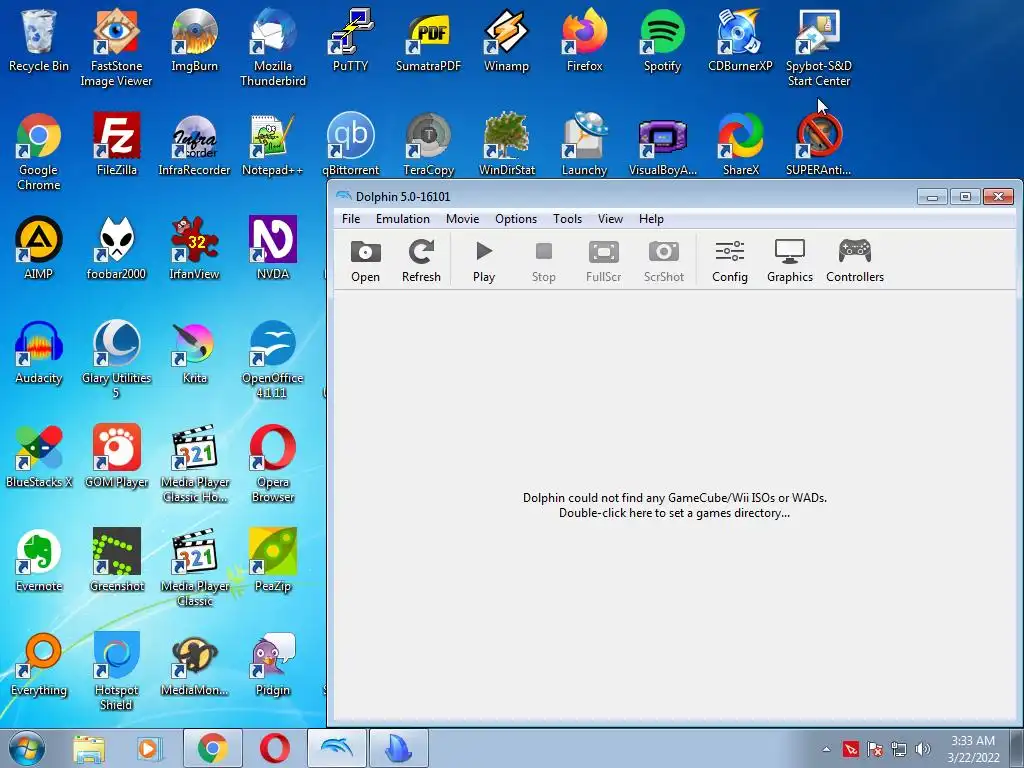This screenshot has height=768, width=1024.
Task: Select the Winamp desktop icon
Action: (x=506, y=41)
